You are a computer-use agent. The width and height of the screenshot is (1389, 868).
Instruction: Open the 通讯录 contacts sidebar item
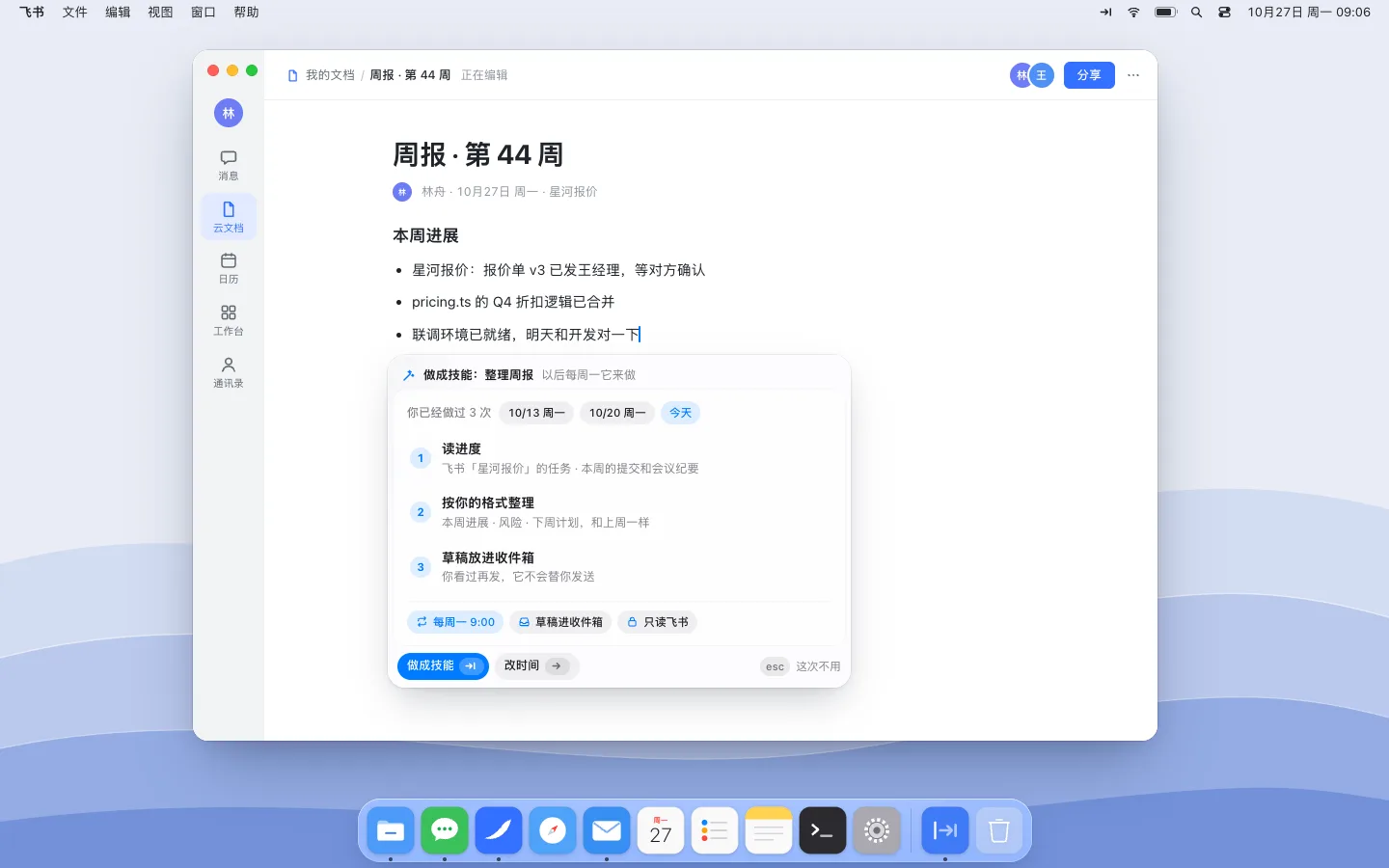tap(229, 372)
